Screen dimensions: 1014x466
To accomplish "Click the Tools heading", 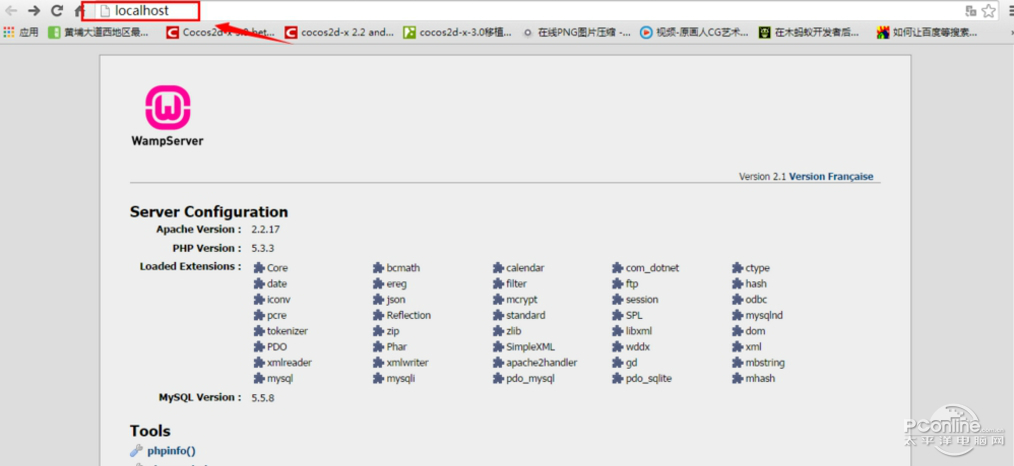I will pos(150,430).
